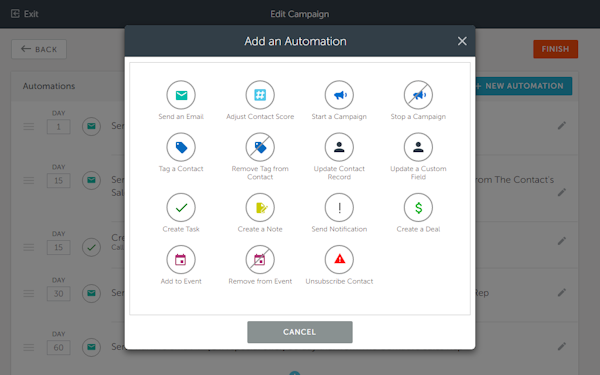Click the Finish button
This screenshot has width=600, height=375.
coord(555,49)
